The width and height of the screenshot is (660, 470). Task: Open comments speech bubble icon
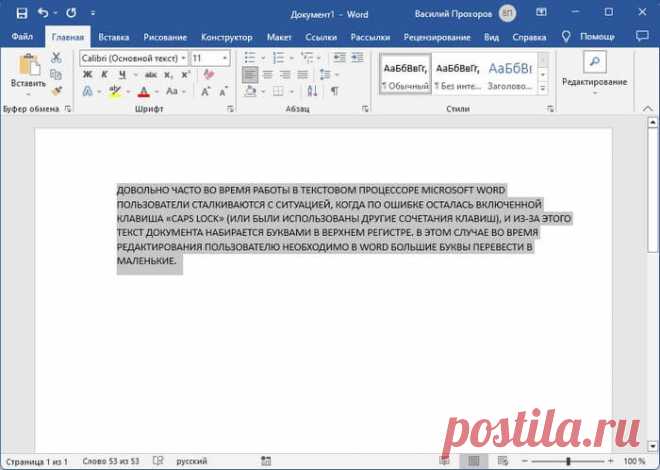(641, 36)
